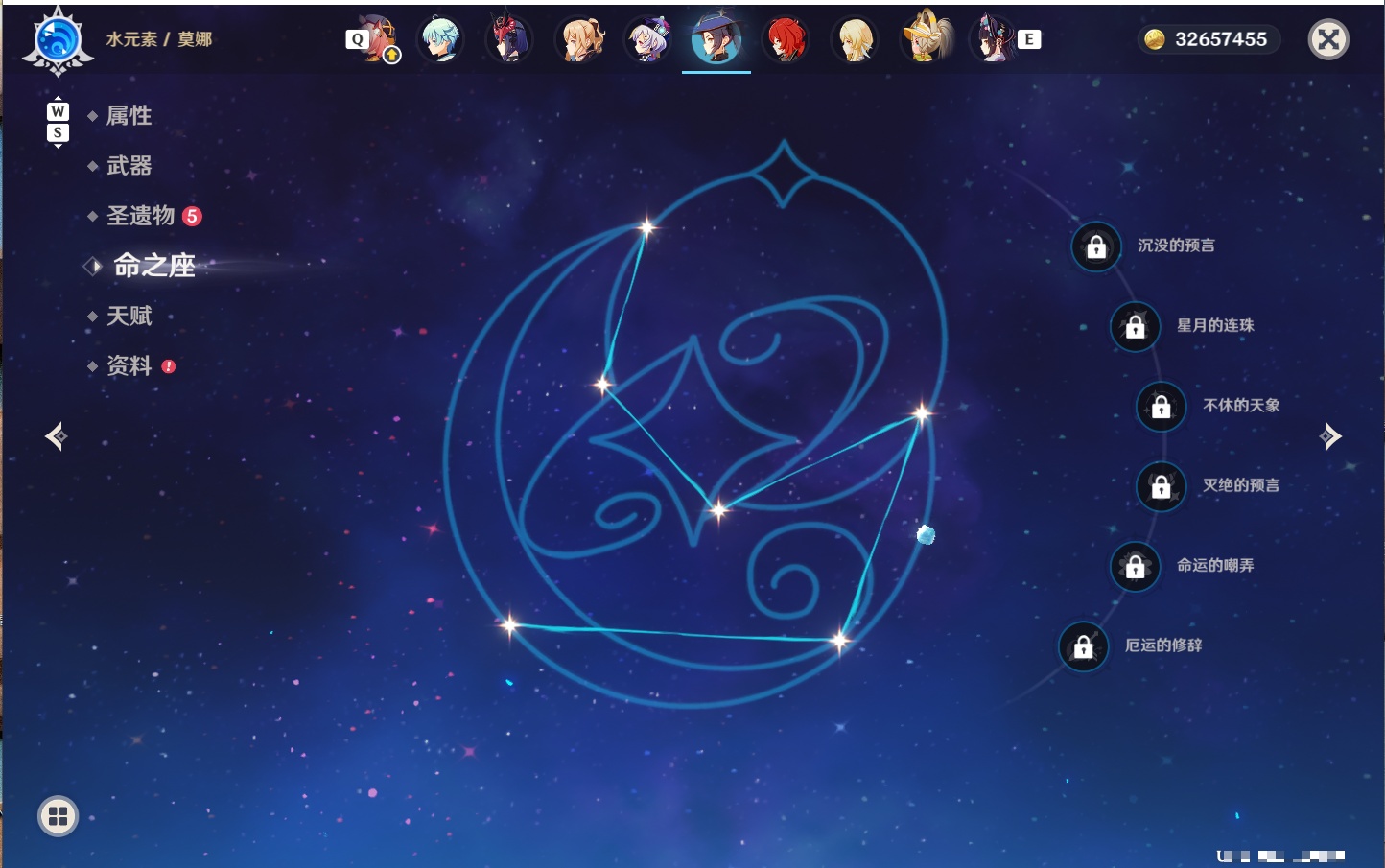1385x868 pixels.
Task: Click the 不休的天象 label
Action: (x=1241, y=405)
